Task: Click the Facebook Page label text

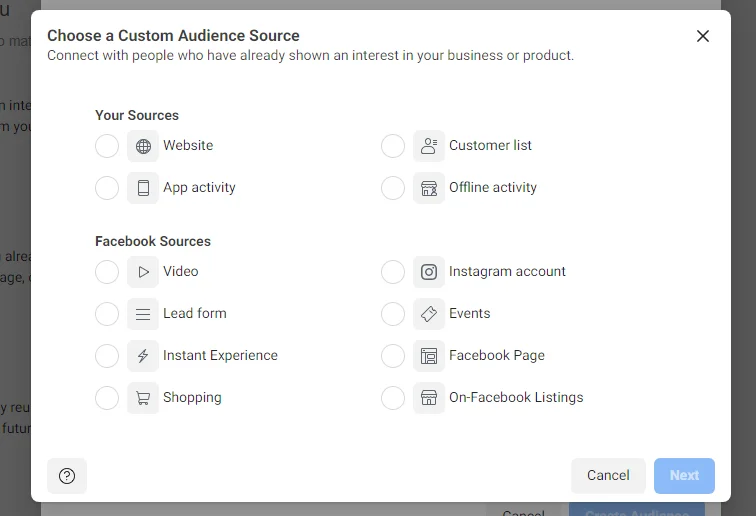Action: (497, 355)
